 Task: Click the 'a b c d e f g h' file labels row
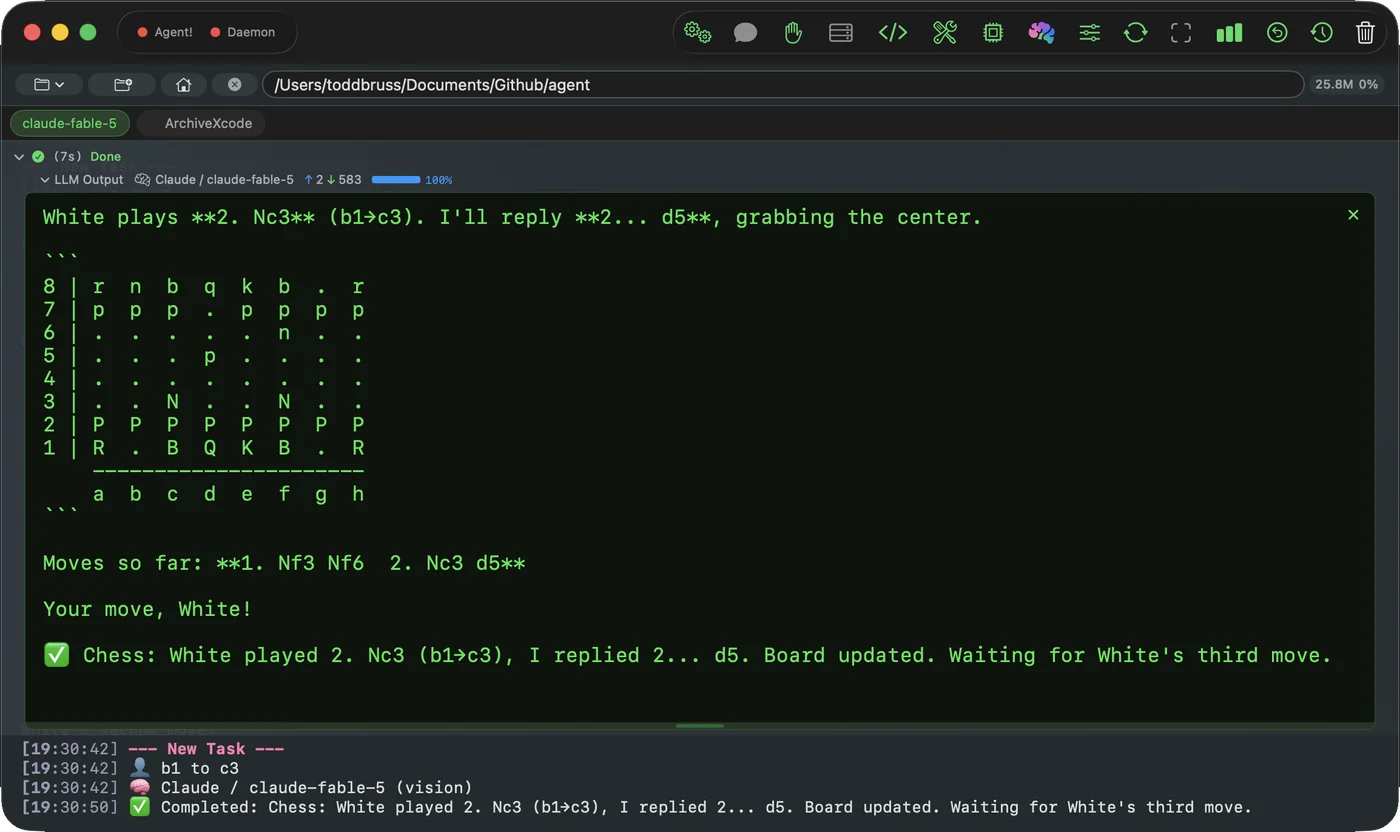tap(228, 494)
